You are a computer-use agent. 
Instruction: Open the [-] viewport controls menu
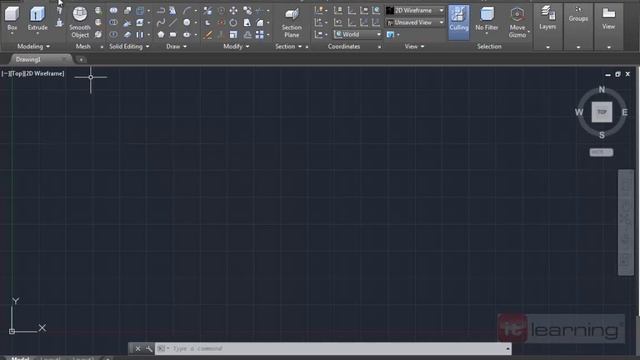click(x=5, y=73)
